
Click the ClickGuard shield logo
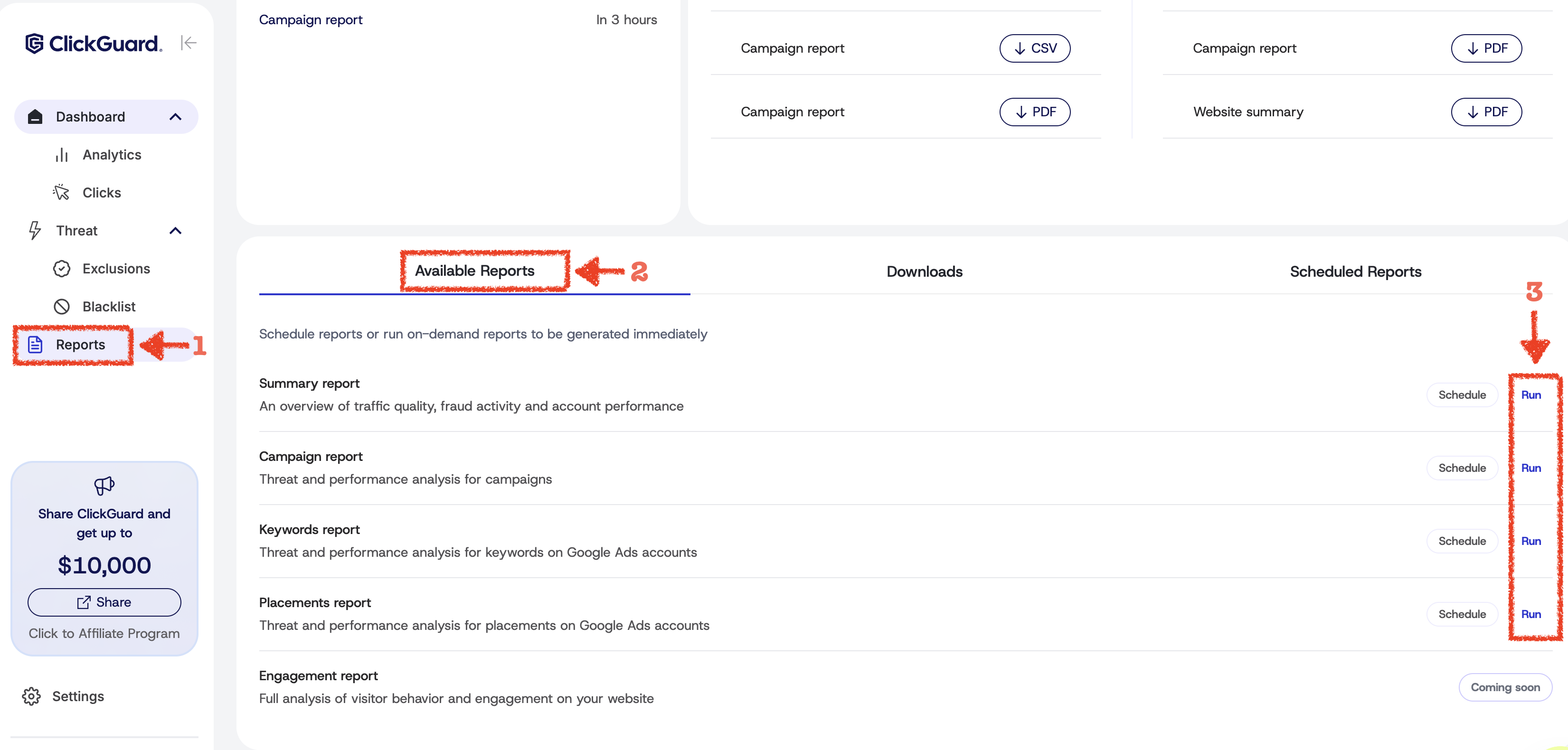[x=34, y=43]
